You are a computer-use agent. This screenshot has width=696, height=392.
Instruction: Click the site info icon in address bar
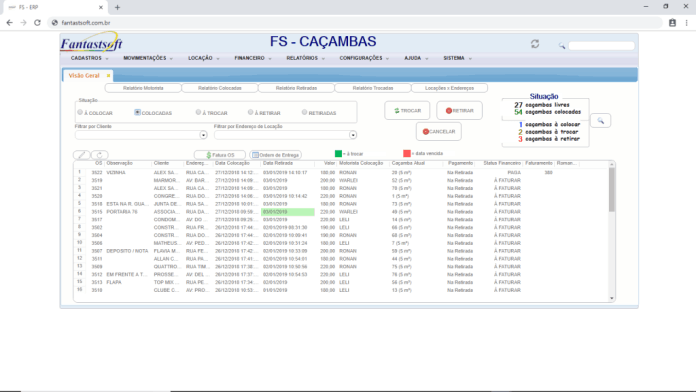point(55,23)
